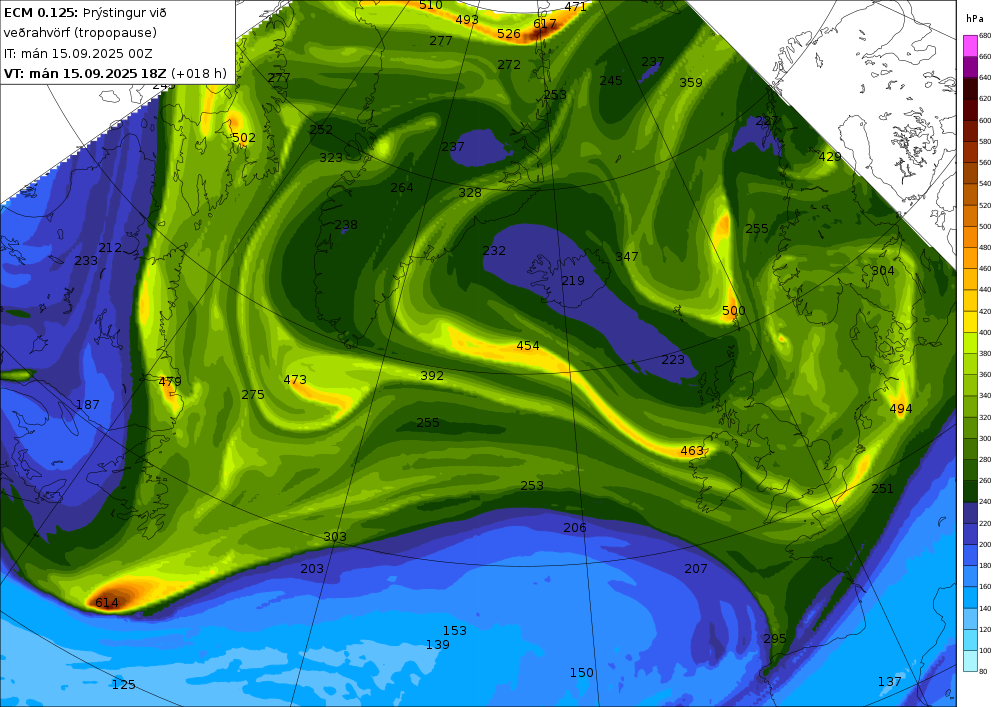This screenshot has height=707, width=1000.
Task: Click the 232 pressure value
Action: point(494,251)
